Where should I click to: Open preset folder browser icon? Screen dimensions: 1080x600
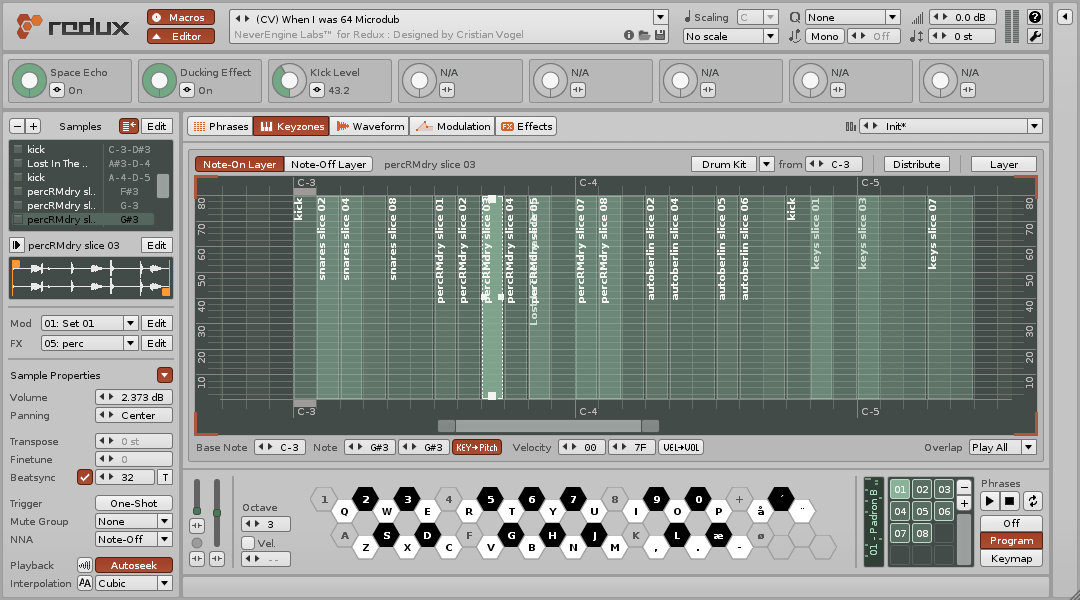point(644,34)
